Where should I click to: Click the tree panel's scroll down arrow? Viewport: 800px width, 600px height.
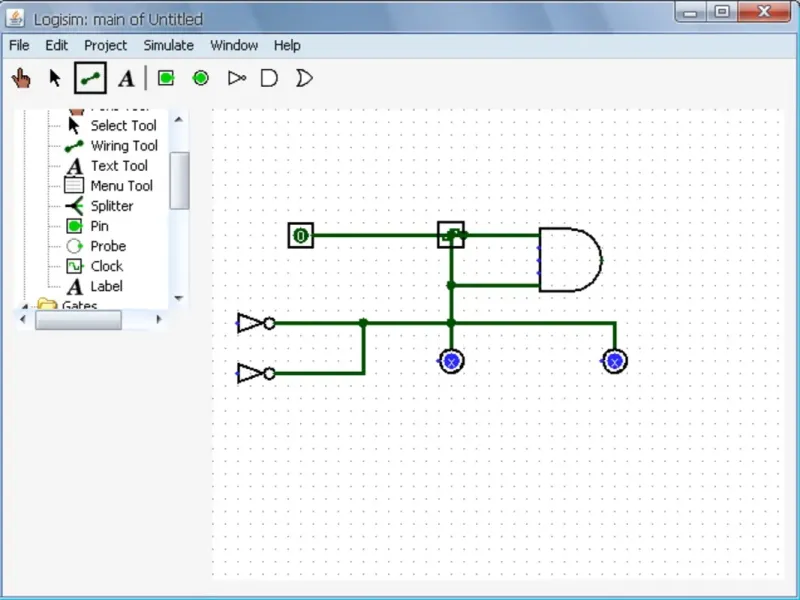click(179, 297)
